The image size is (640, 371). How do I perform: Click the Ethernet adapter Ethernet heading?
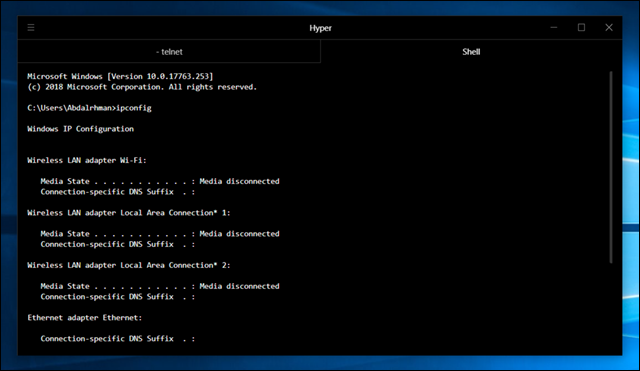(85, 318)
